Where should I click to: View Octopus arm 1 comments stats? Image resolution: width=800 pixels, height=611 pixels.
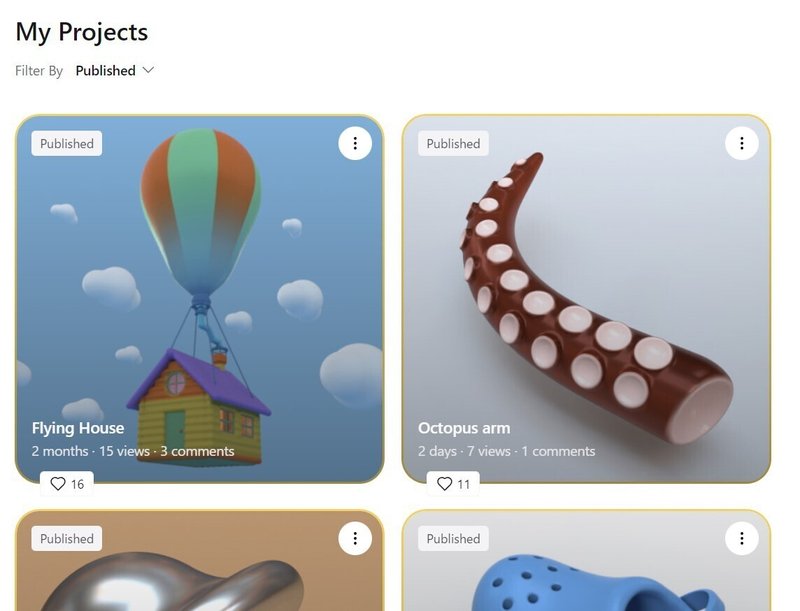(x=558, y=451)
